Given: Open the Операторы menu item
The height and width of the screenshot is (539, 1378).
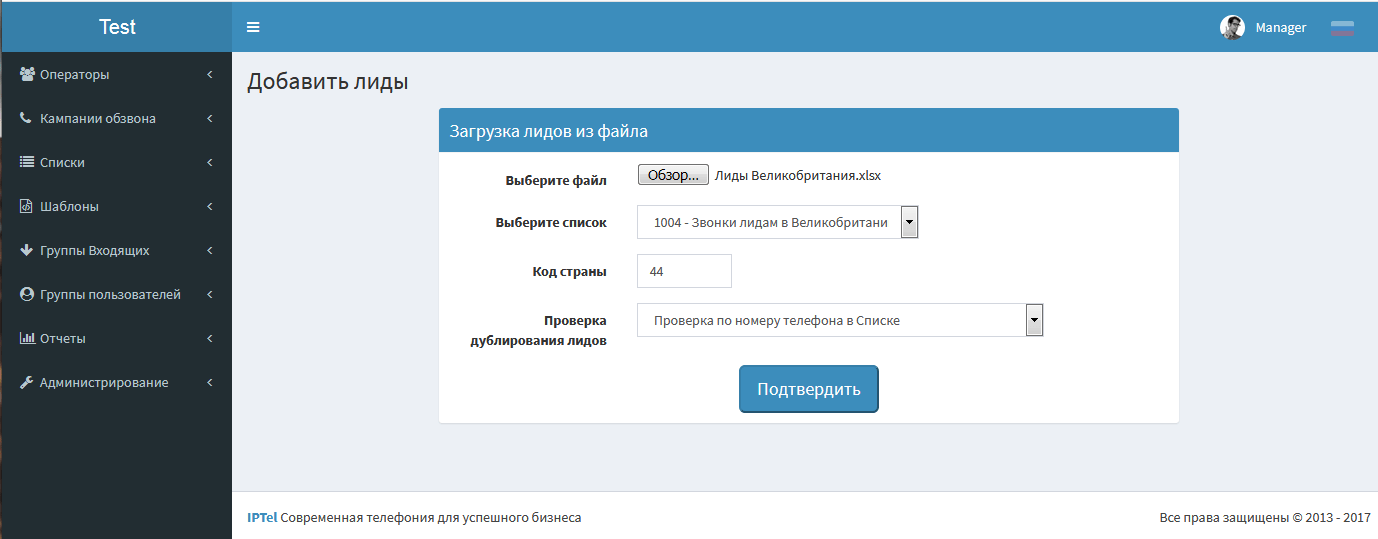Looking at the screenshot, I should click(x=116, y=74).
